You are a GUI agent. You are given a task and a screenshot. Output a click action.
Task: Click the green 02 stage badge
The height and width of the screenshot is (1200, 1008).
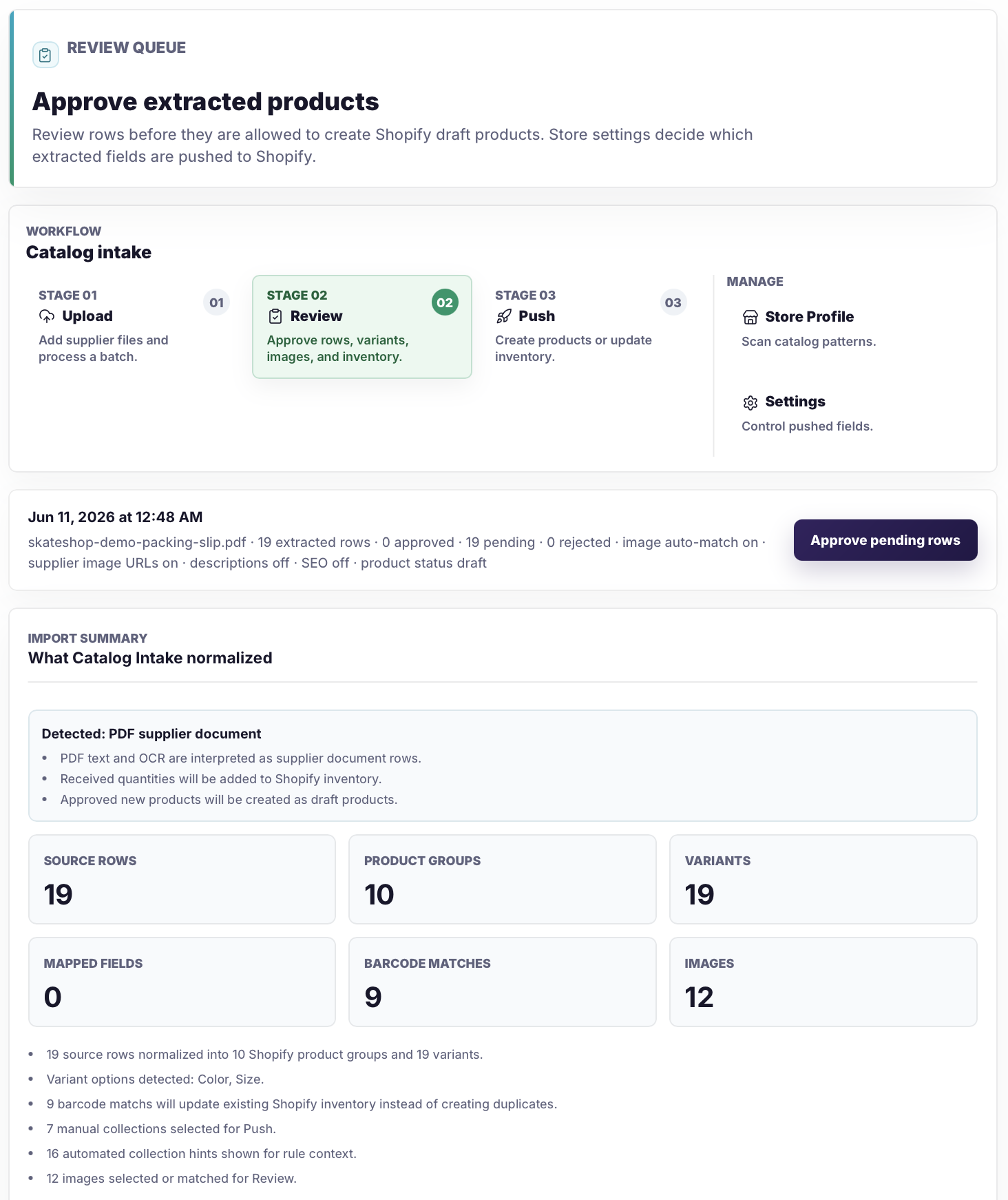(445, 302)
